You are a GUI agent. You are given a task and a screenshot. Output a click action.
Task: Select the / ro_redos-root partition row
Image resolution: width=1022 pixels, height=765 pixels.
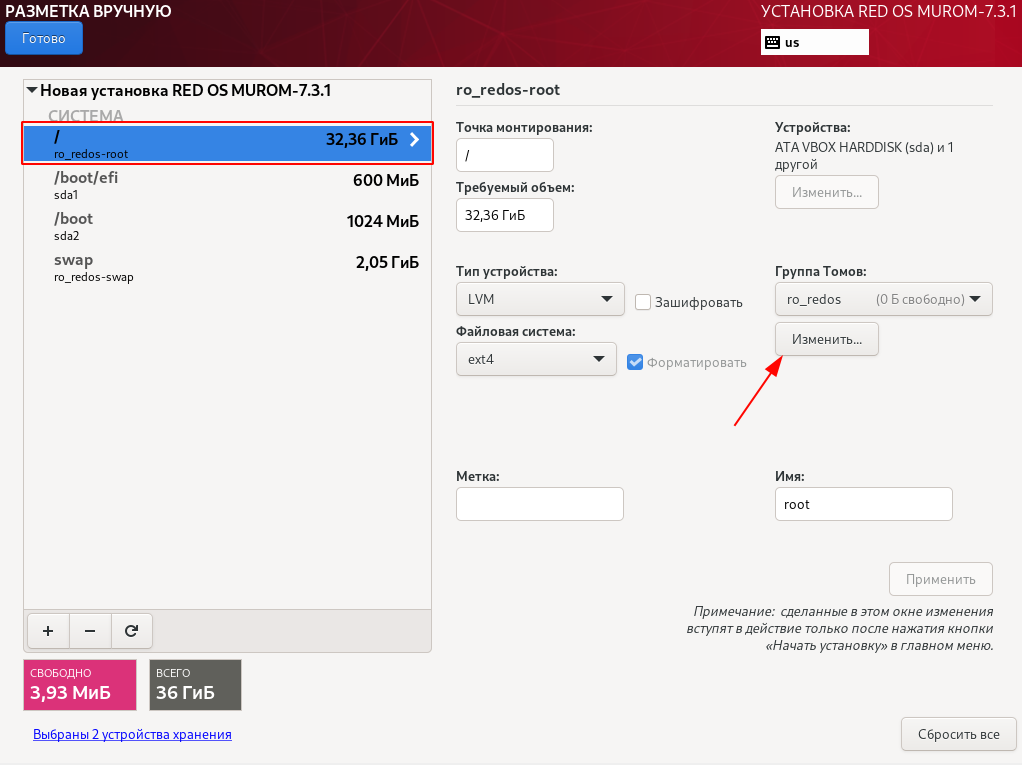point(227,143)
